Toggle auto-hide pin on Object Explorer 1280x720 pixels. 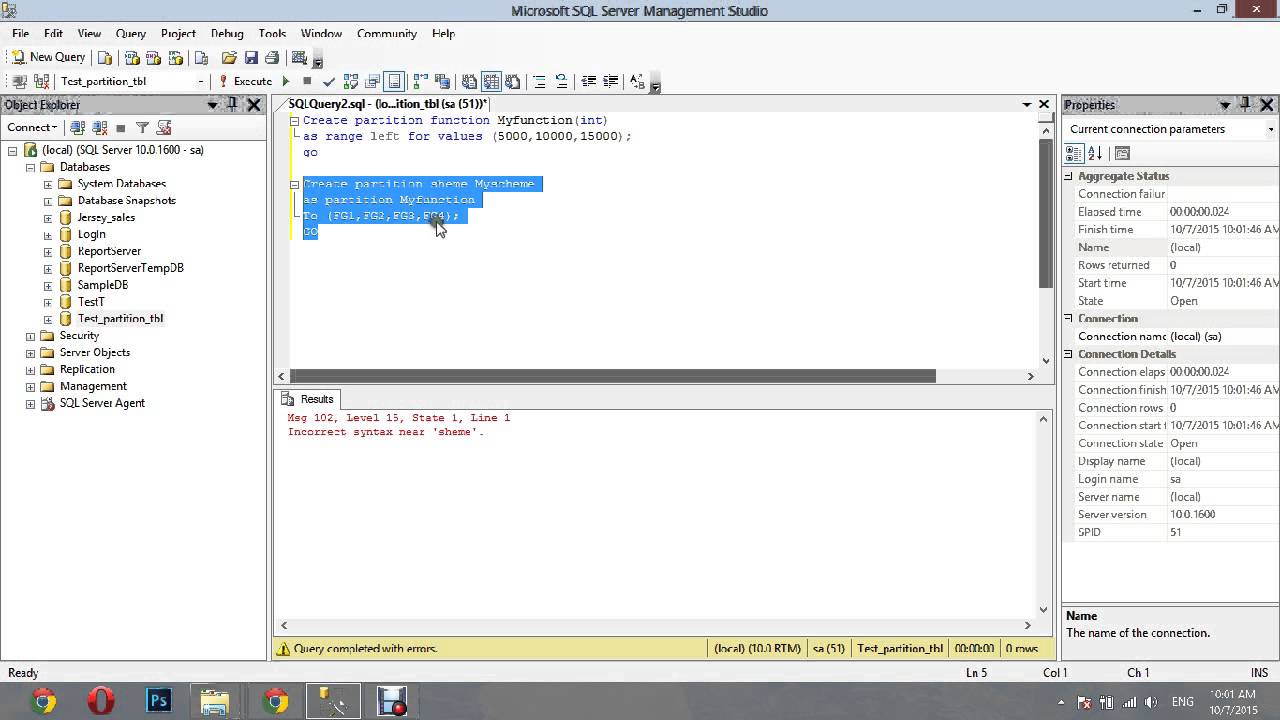click(x=233, y=104)
